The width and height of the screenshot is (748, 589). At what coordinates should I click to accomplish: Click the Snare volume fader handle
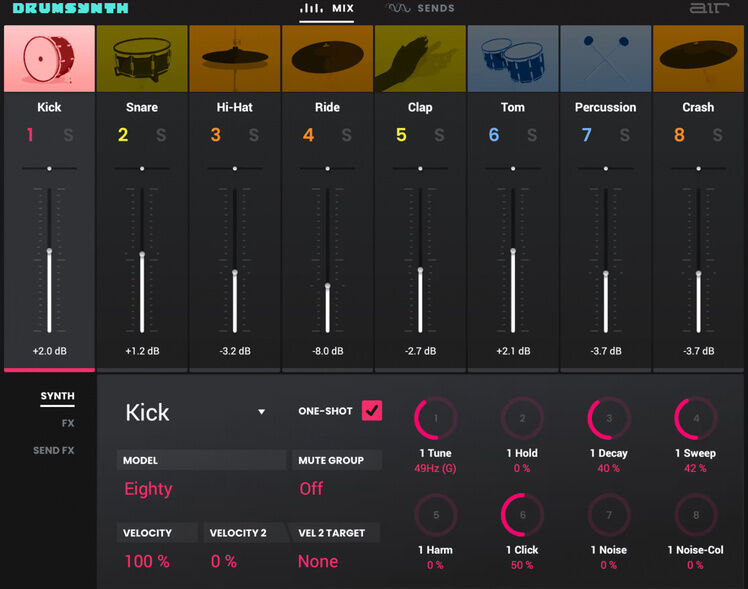[142, 255]
